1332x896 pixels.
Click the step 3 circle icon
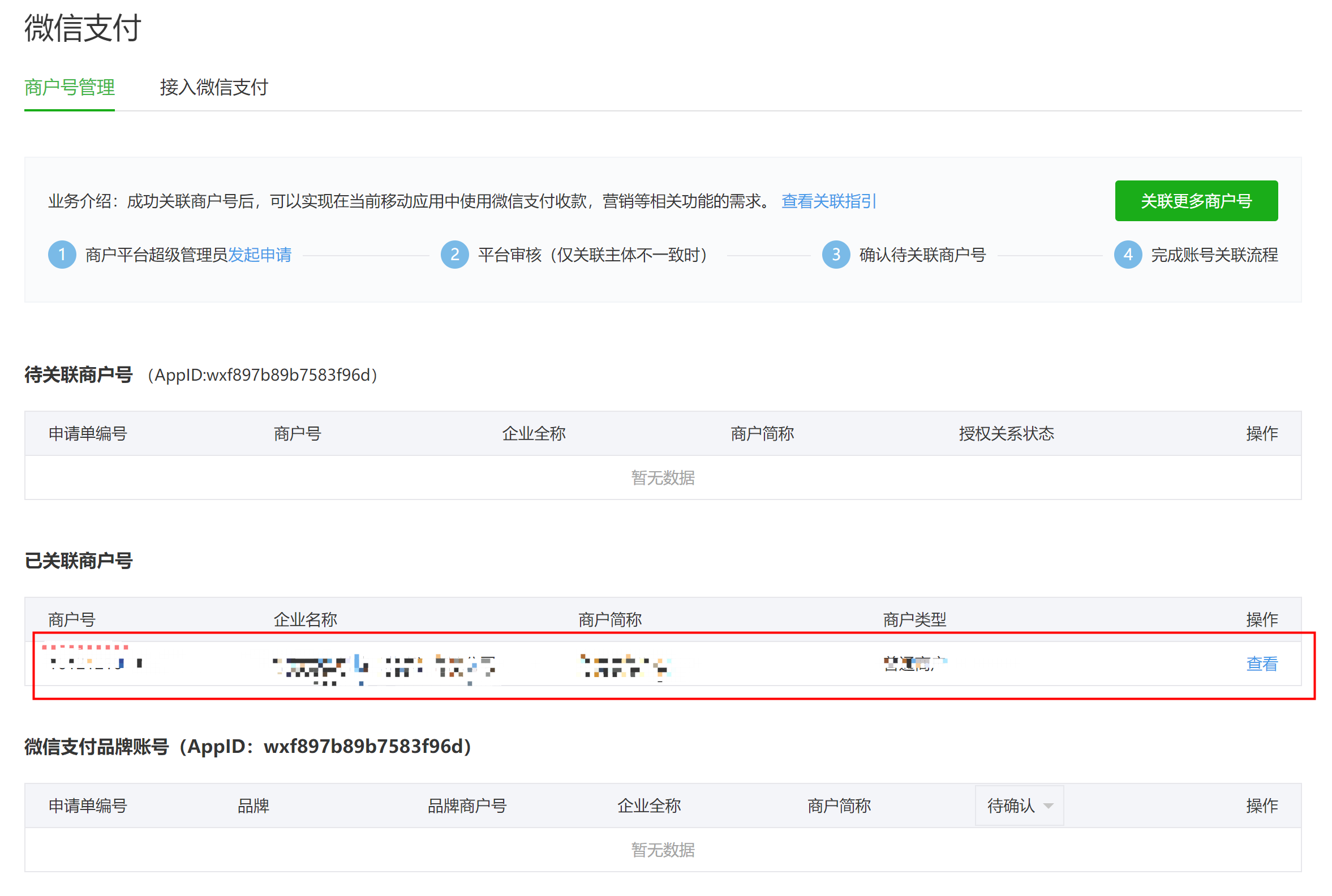click(836, 255)
